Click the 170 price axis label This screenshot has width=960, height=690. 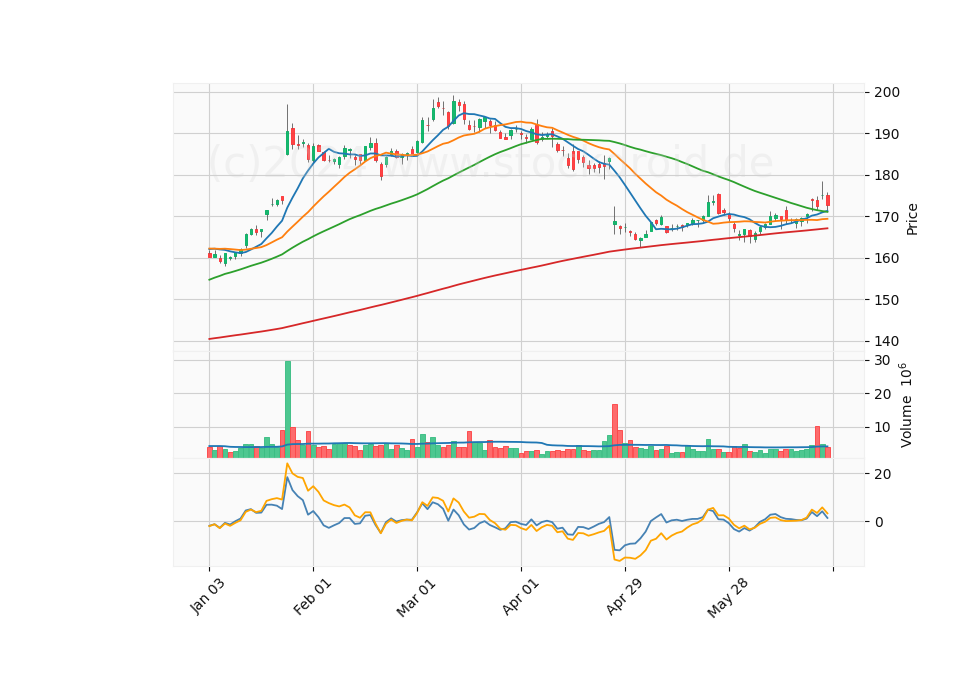(x=887, y=217)
